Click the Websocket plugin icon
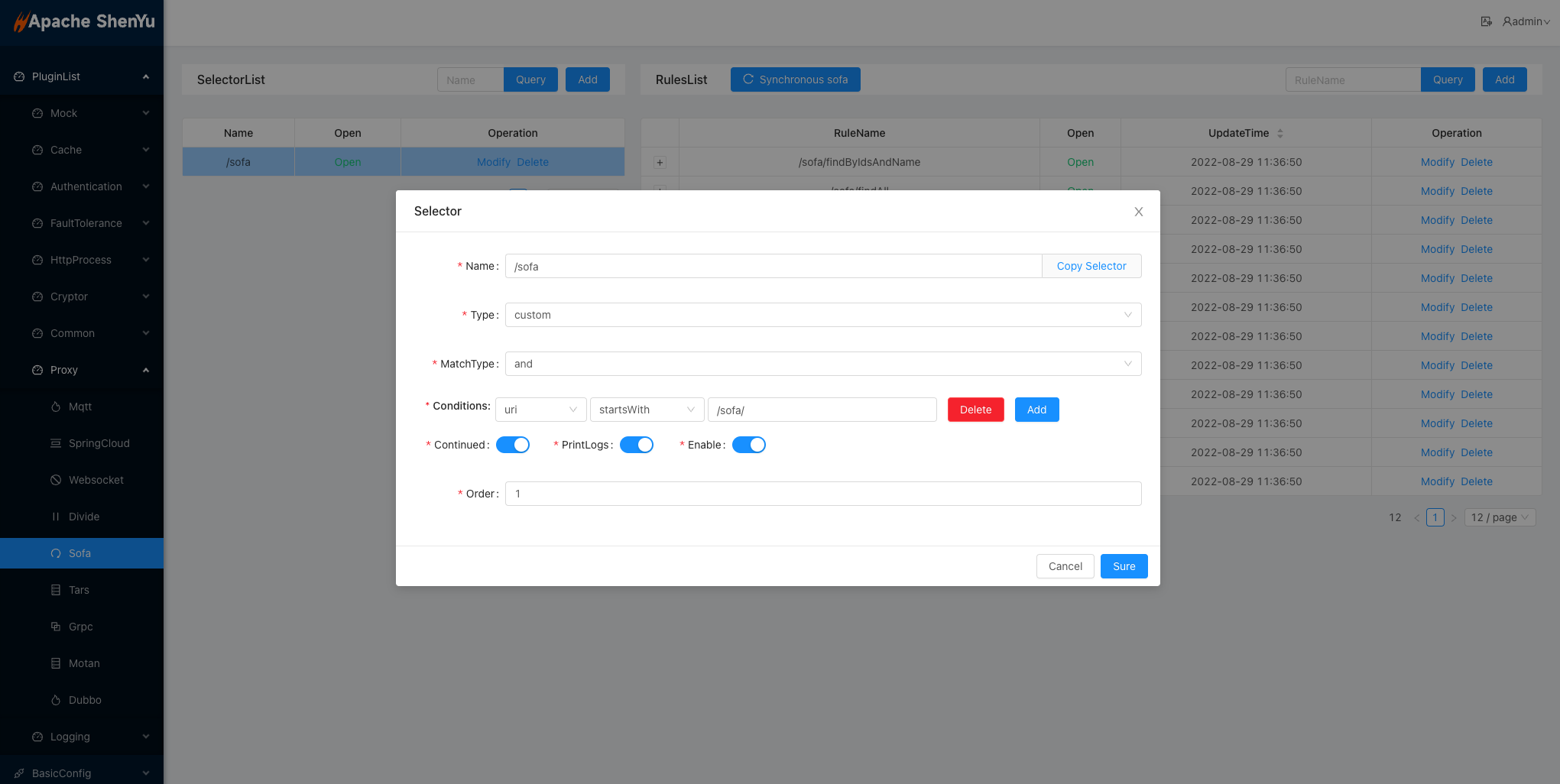 (x=56, y=480)
